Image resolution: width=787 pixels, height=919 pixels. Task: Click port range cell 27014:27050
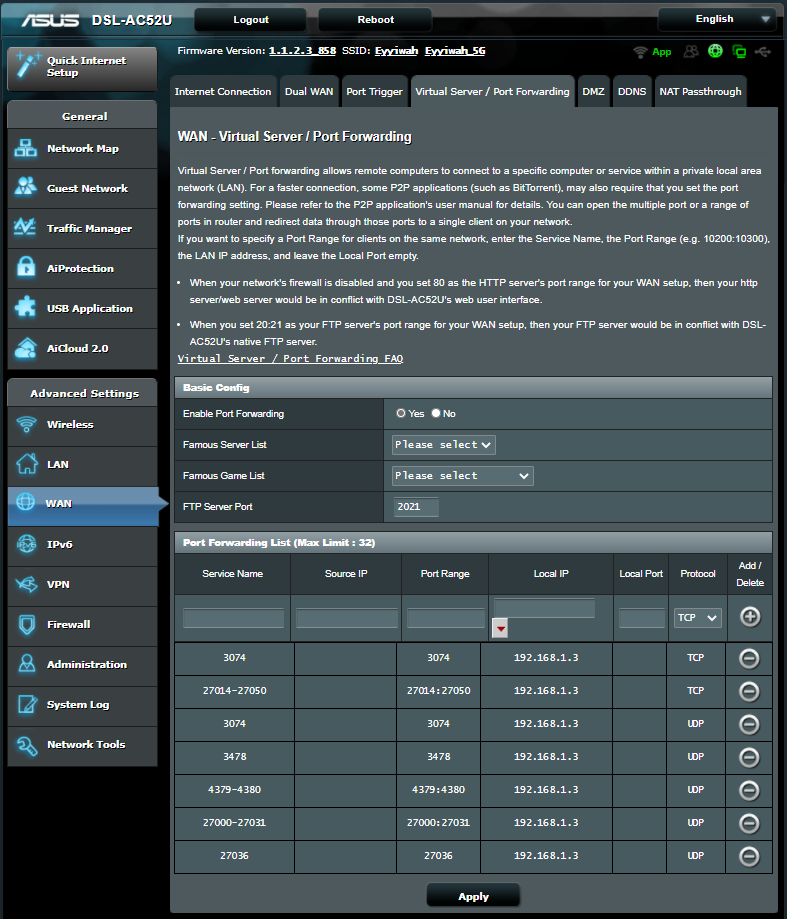click(x=438, y=691)
